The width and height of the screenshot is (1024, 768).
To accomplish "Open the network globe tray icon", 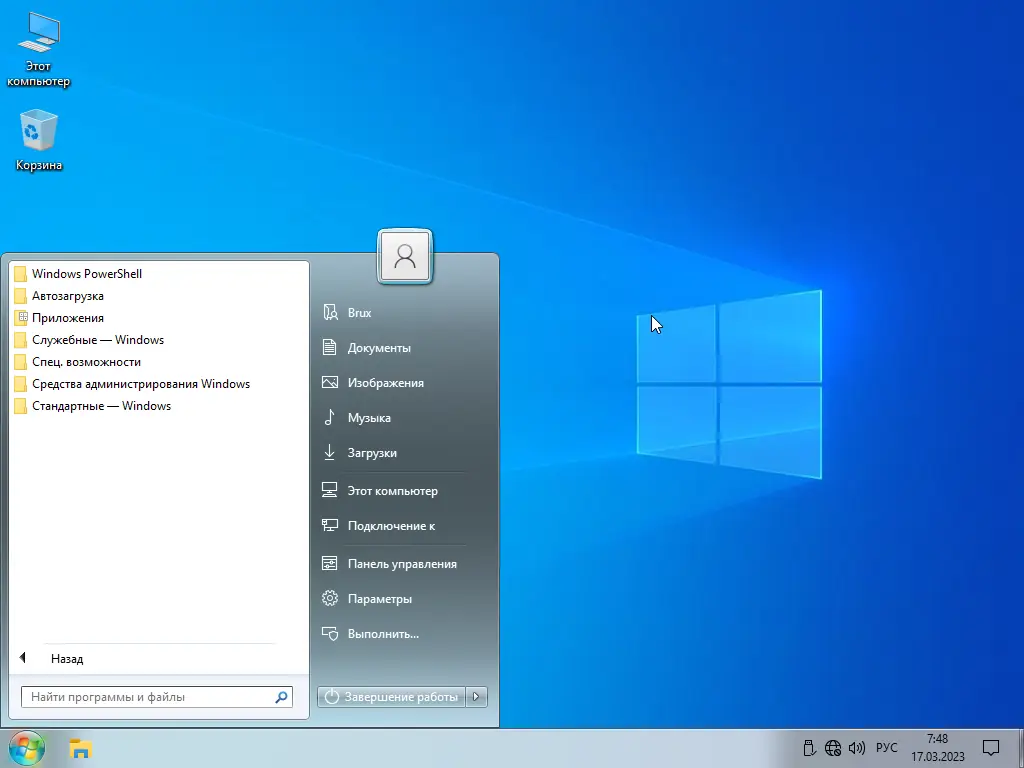I will click(x=833, y=748).
